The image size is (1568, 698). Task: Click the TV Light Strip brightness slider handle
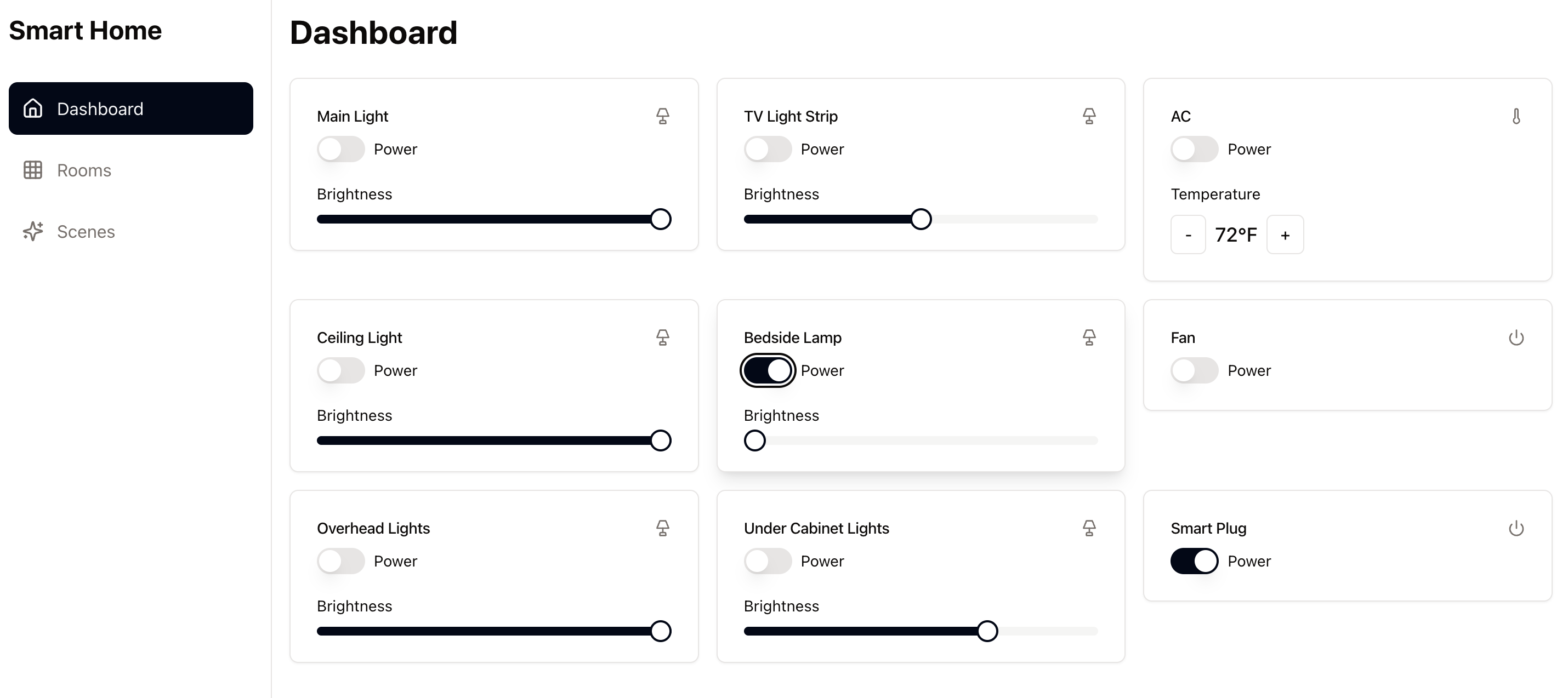click(x=921, y=219)
